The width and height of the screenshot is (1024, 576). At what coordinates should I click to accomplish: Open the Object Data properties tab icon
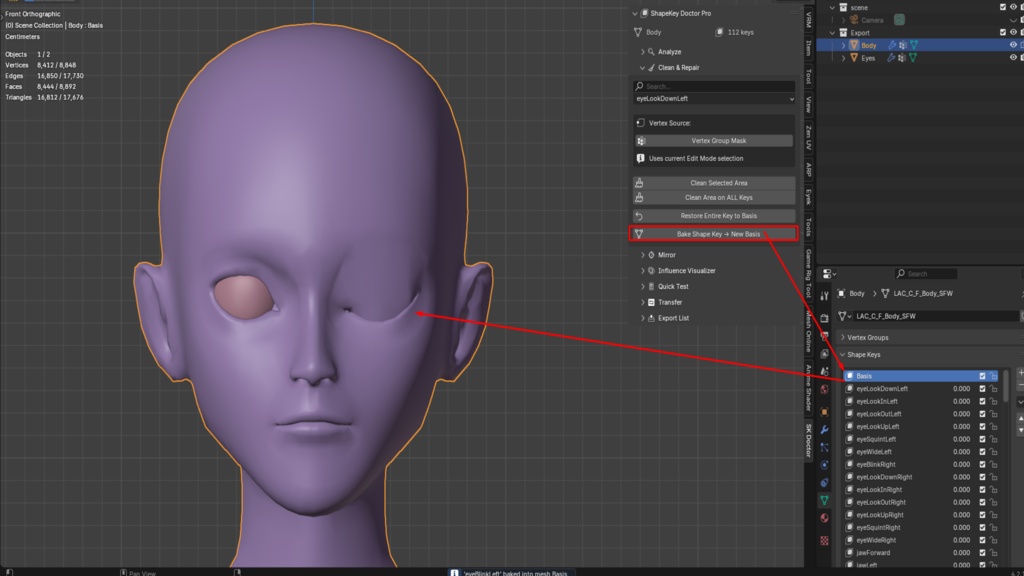tap(824, 500)
